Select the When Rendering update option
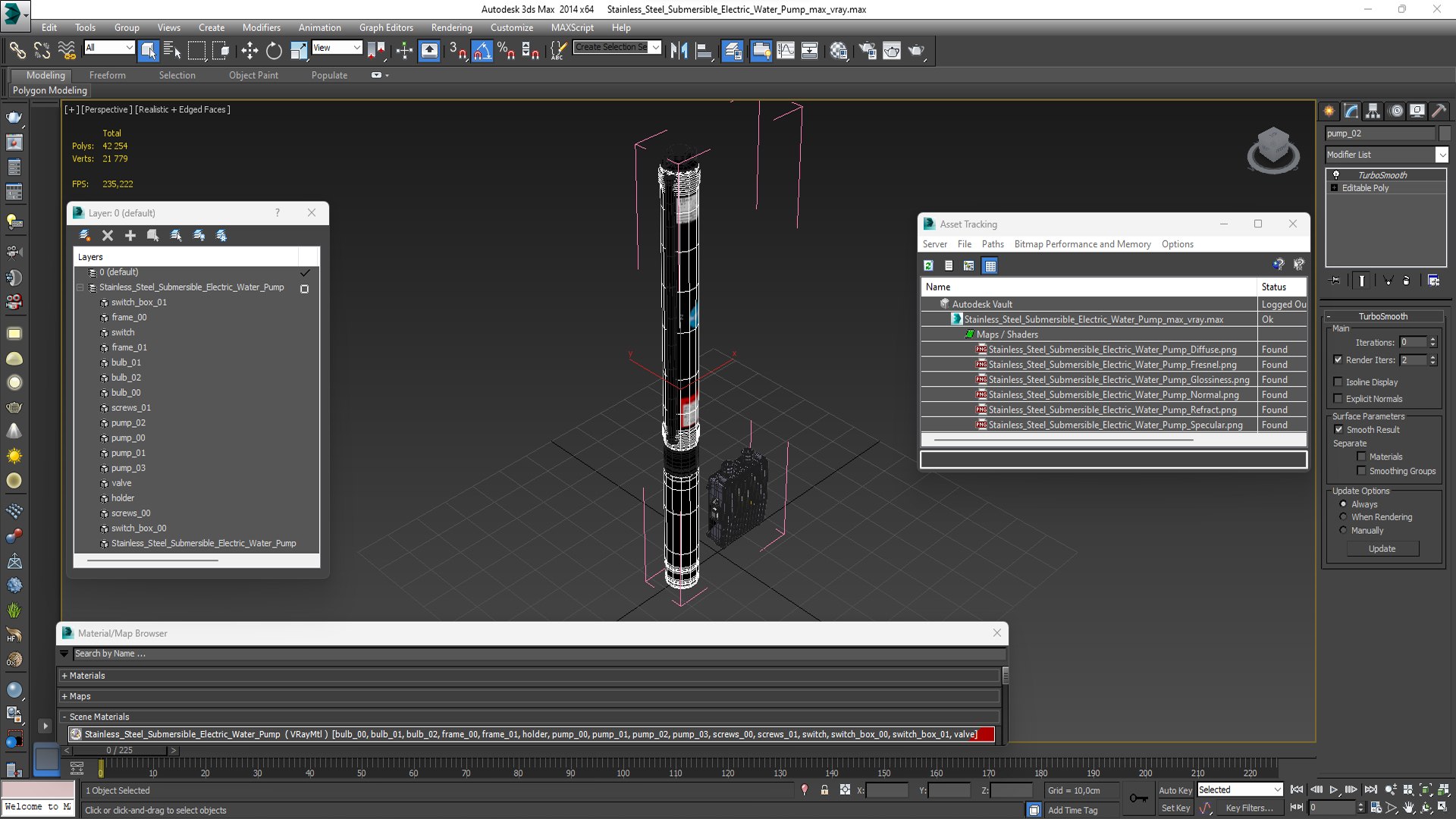1456x819 pixels. [1343, 517]
